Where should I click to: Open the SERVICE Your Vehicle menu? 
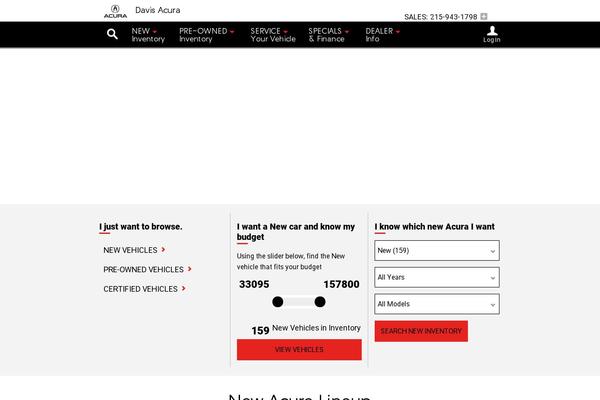point(273,35)
